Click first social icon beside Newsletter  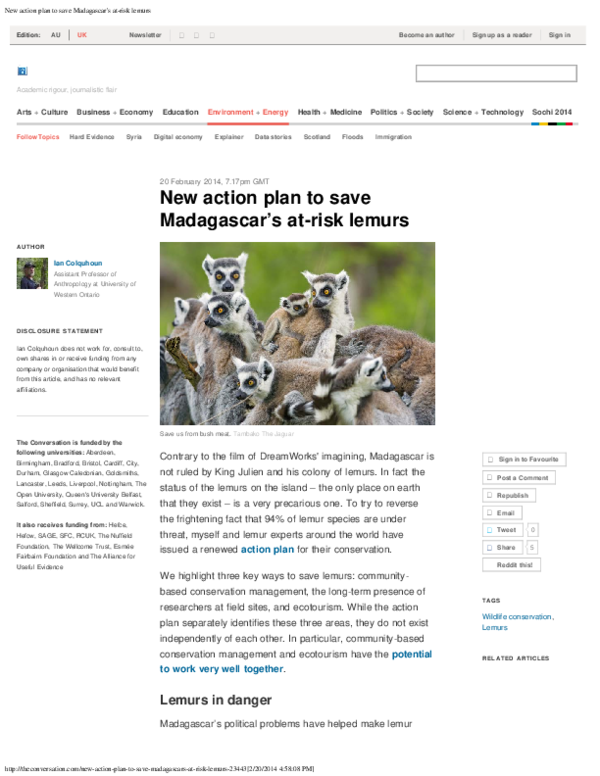coord(182,35)
